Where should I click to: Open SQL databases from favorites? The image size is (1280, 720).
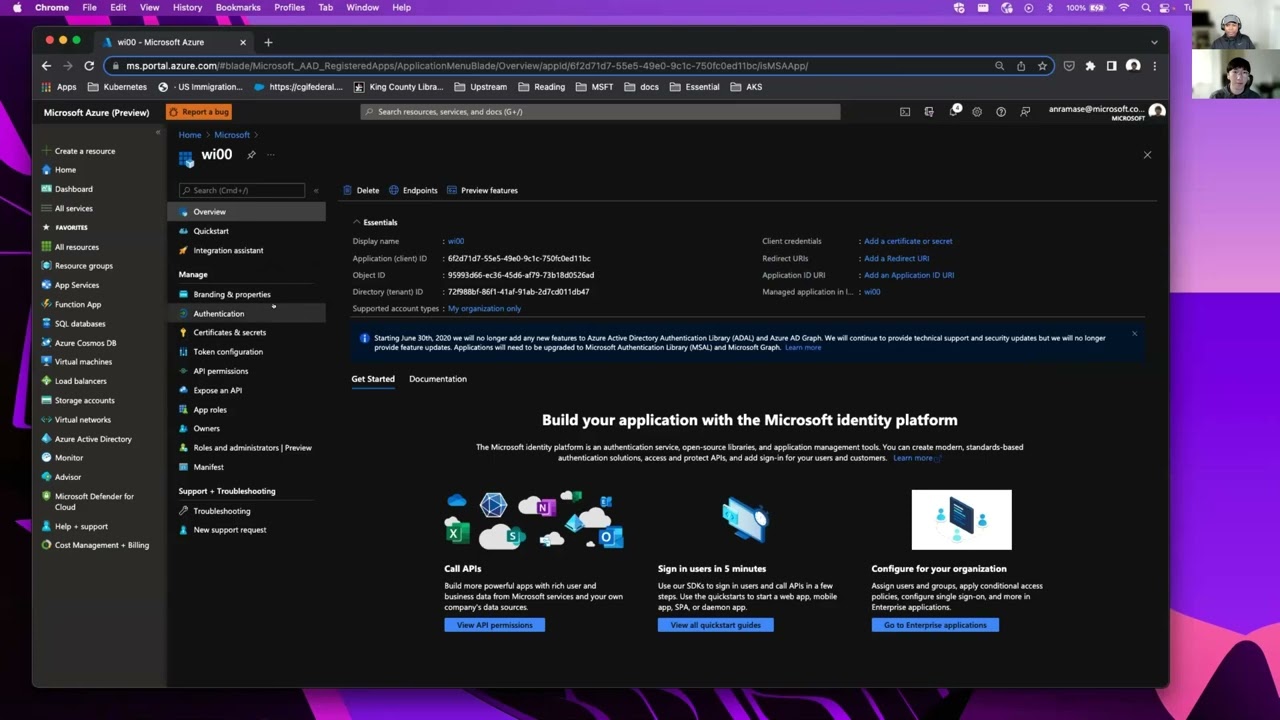[79, 324]
